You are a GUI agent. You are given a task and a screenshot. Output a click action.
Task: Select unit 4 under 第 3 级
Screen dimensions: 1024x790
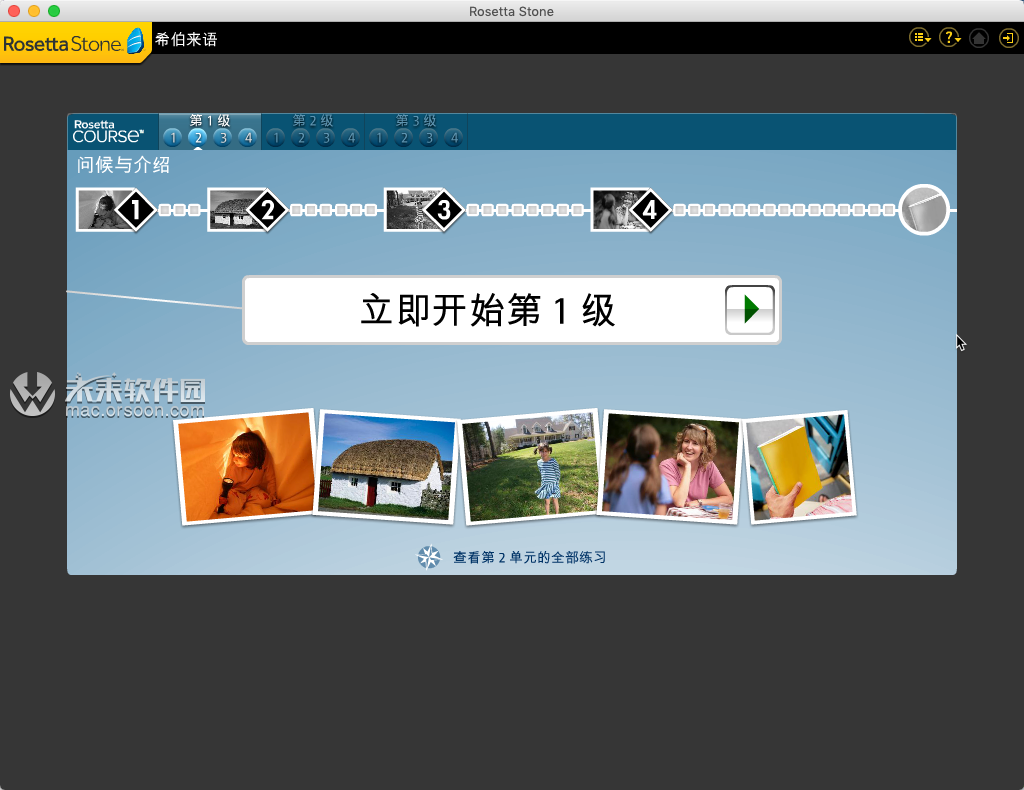(x=454, y=138)
